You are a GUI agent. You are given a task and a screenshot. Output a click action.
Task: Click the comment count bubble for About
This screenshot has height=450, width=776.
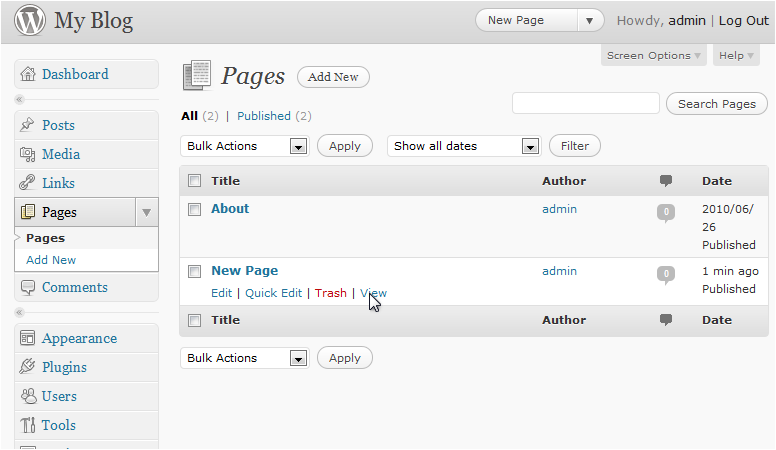tap(666, 212)
